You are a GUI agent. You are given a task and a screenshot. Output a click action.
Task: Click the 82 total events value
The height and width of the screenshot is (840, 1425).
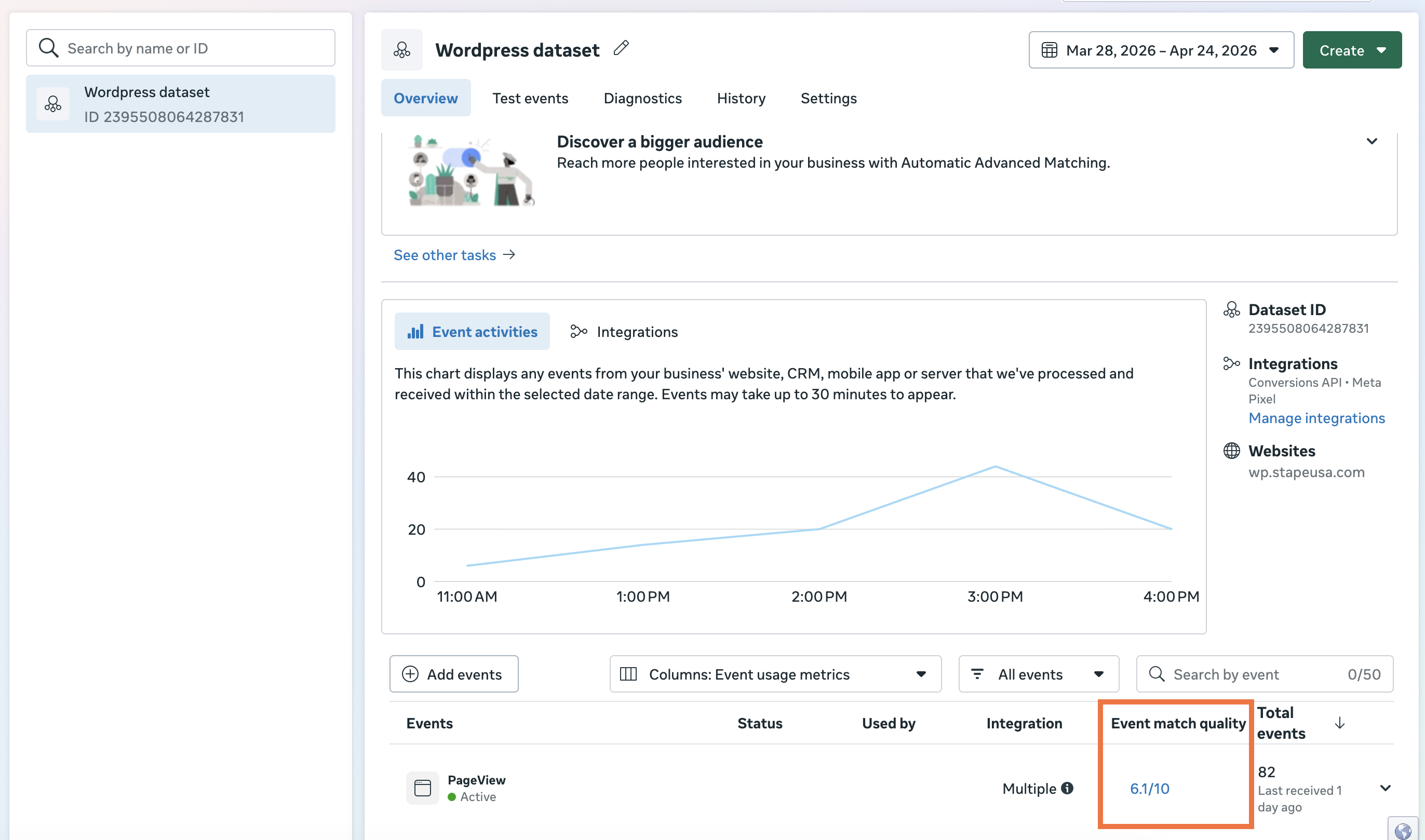tap(1266, 772)
